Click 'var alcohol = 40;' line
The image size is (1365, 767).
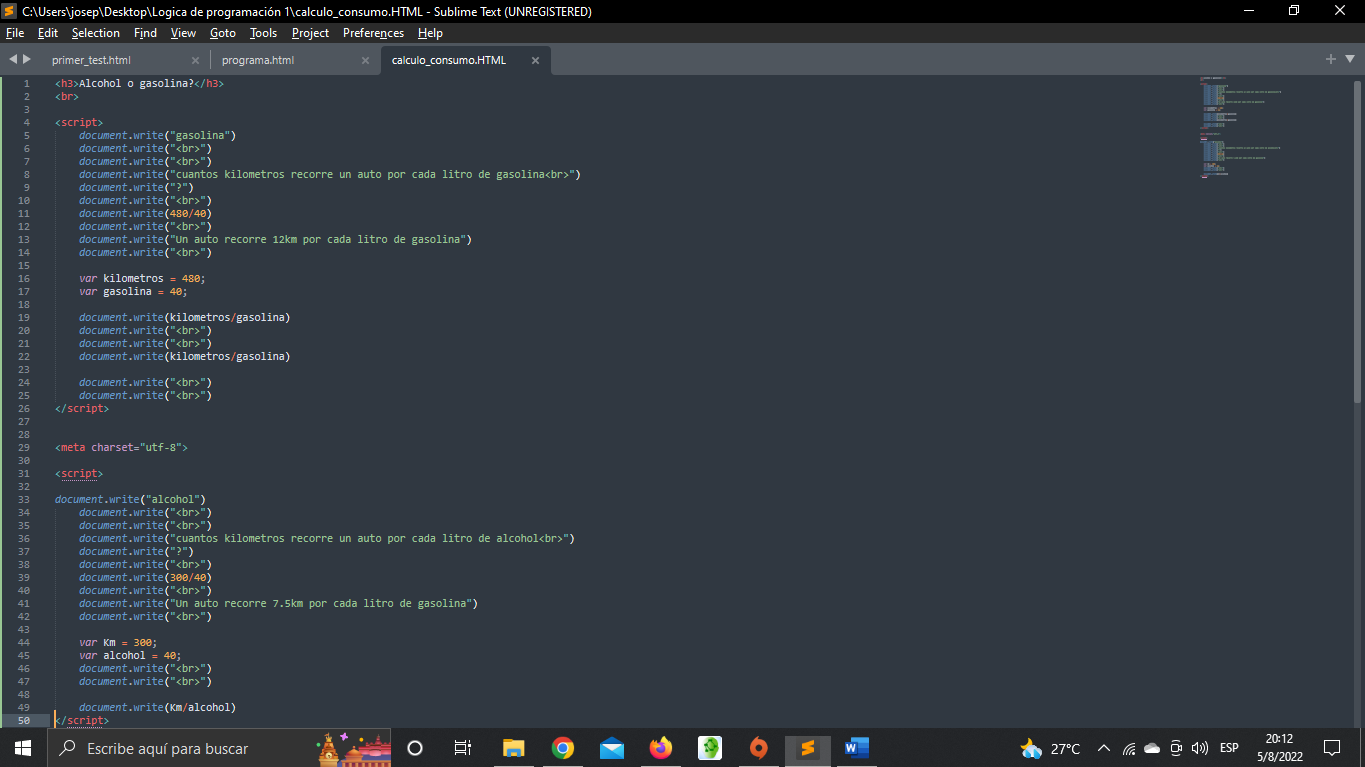(130, 655)
